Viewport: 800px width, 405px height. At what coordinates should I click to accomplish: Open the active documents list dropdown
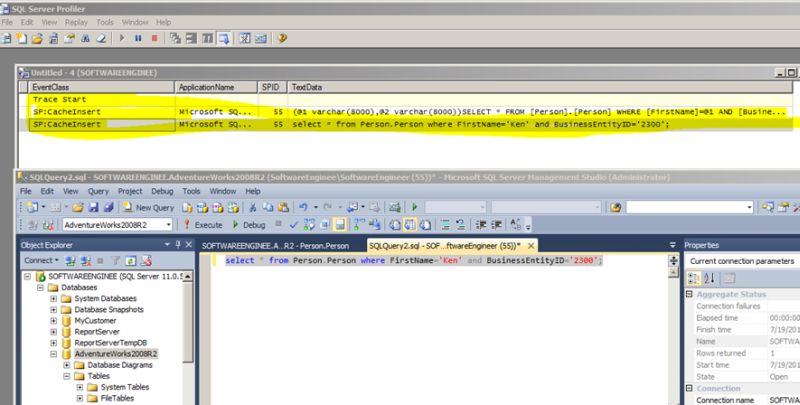(x=672, y=245)
